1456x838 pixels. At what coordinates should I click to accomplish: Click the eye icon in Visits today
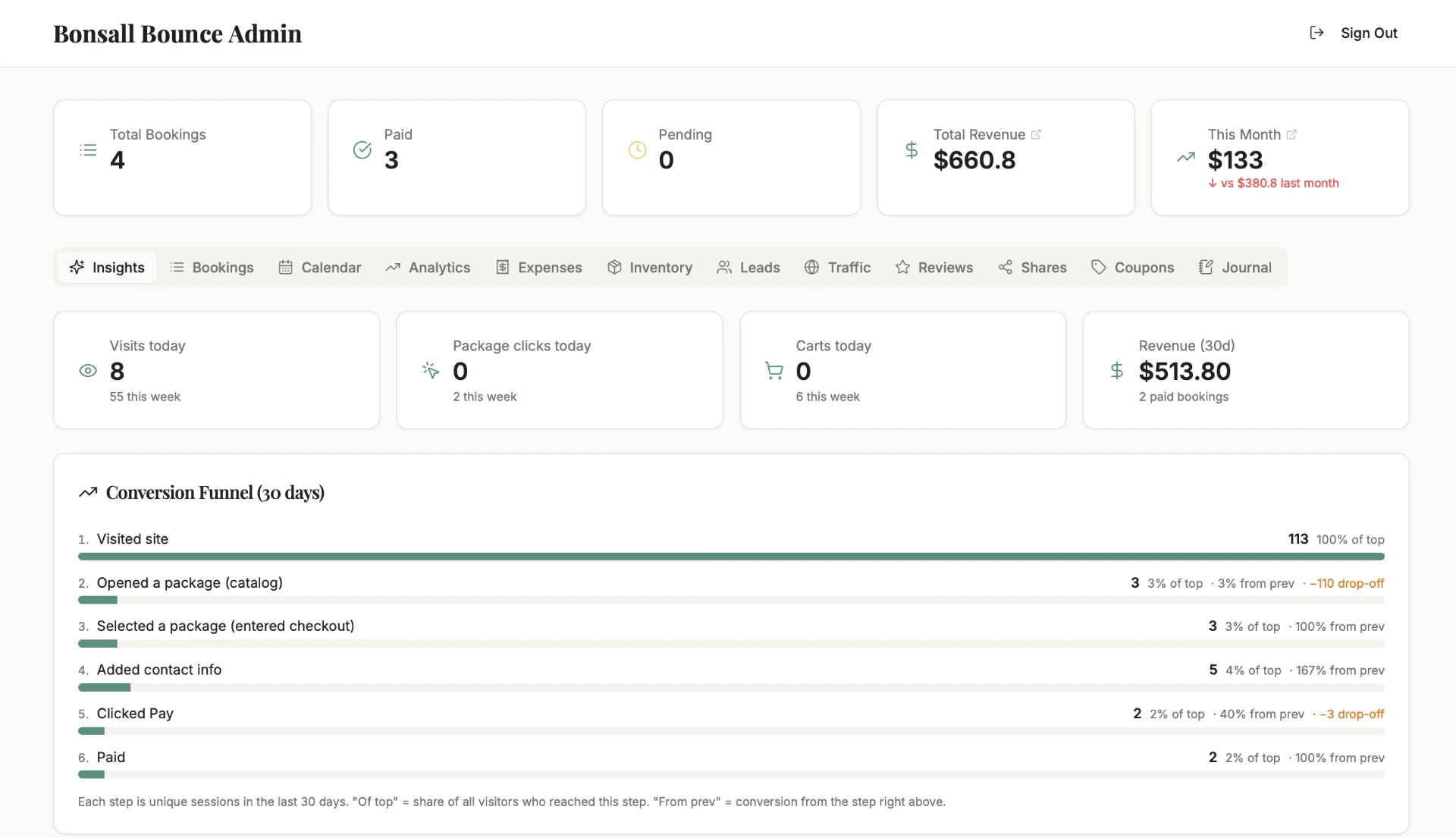tap(88, 371)
